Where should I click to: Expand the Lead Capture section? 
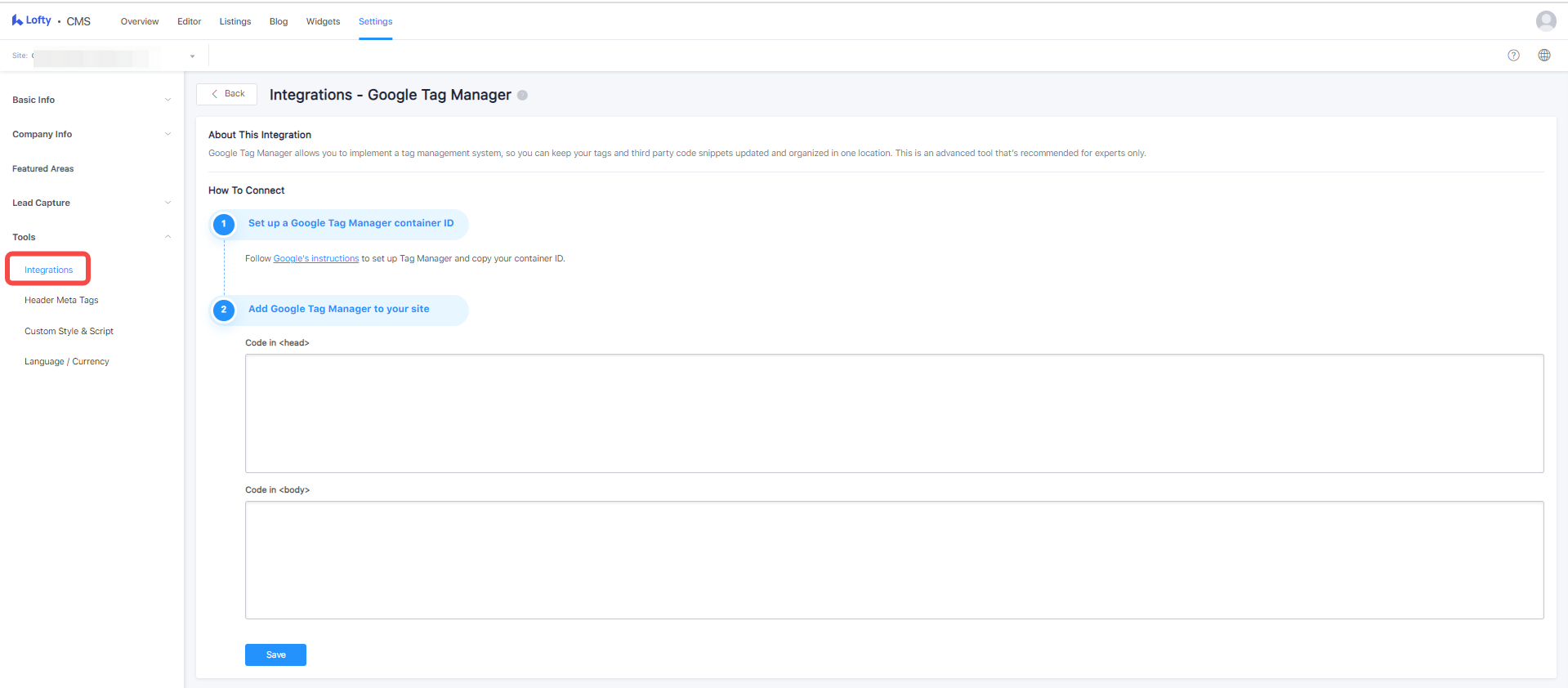coord(92,203)
